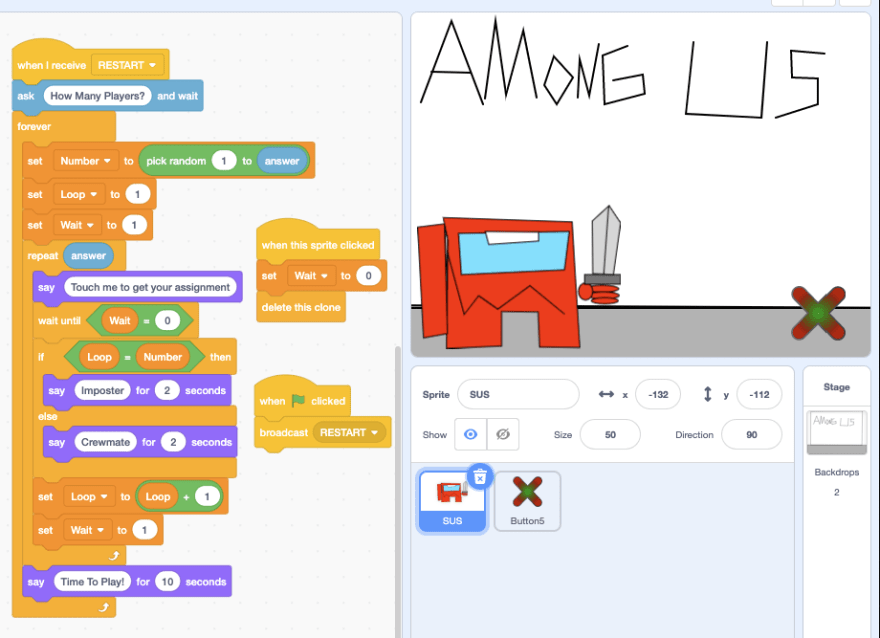This screenshot has height=638, width=880.
Task: Click the red X button sprite on the stage
Action: coord(818,314)
